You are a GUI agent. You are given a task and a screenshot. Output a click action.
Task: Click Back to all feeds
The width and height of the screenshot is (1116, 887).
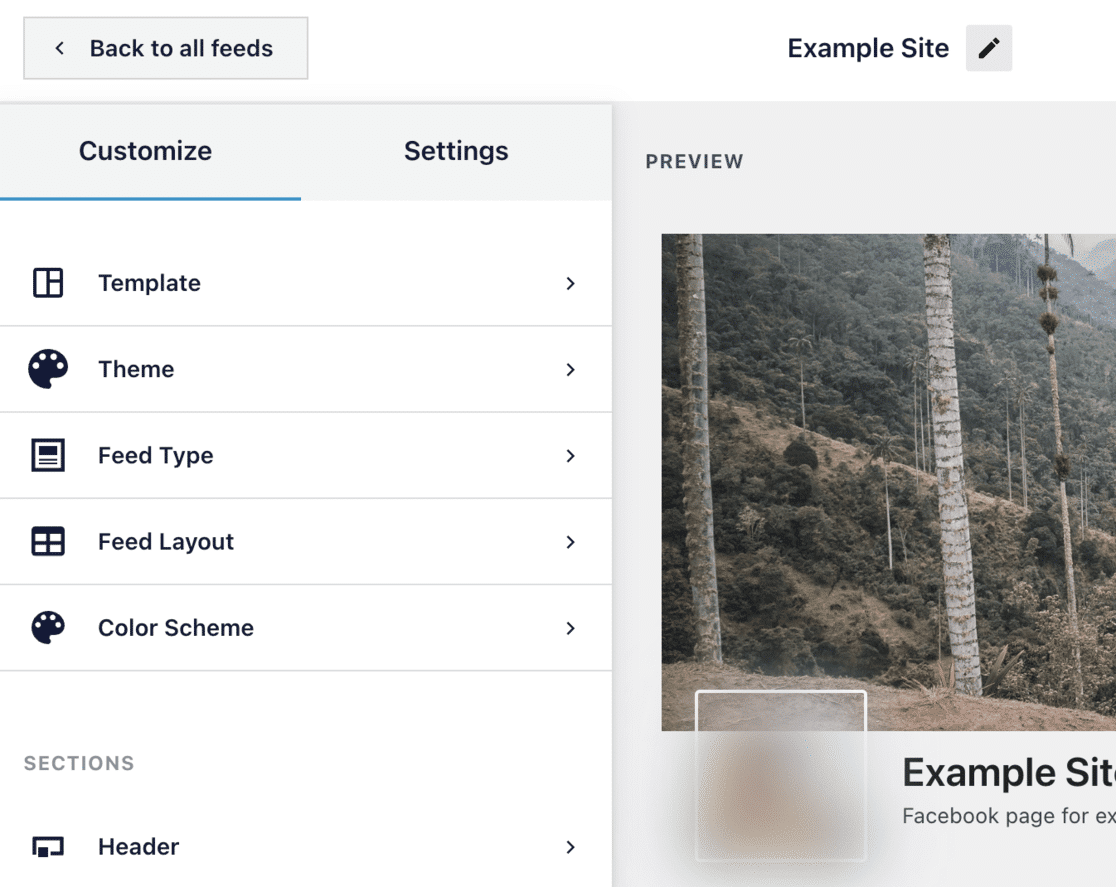pos(165,47)
